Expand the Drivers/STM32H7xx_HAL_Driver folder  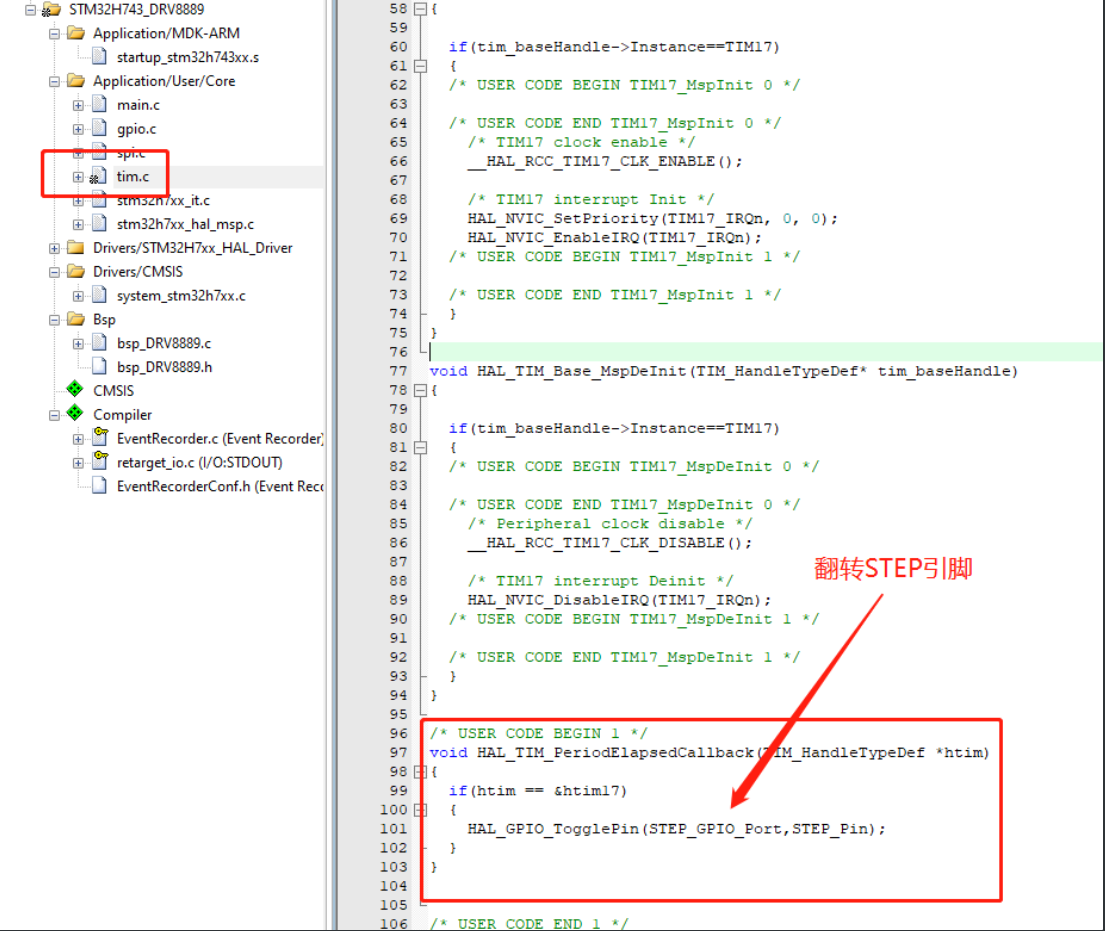click(53, 247)
